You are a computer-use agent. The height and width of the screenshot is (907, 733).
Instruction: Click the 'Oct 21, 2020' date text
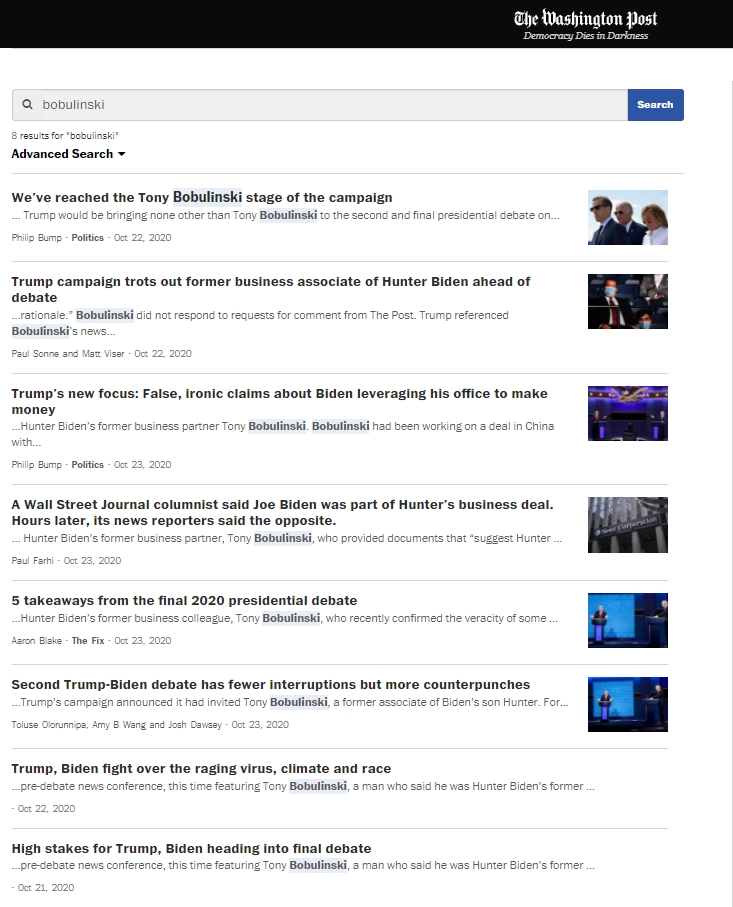pyautogui.click(x=46, y=887)
